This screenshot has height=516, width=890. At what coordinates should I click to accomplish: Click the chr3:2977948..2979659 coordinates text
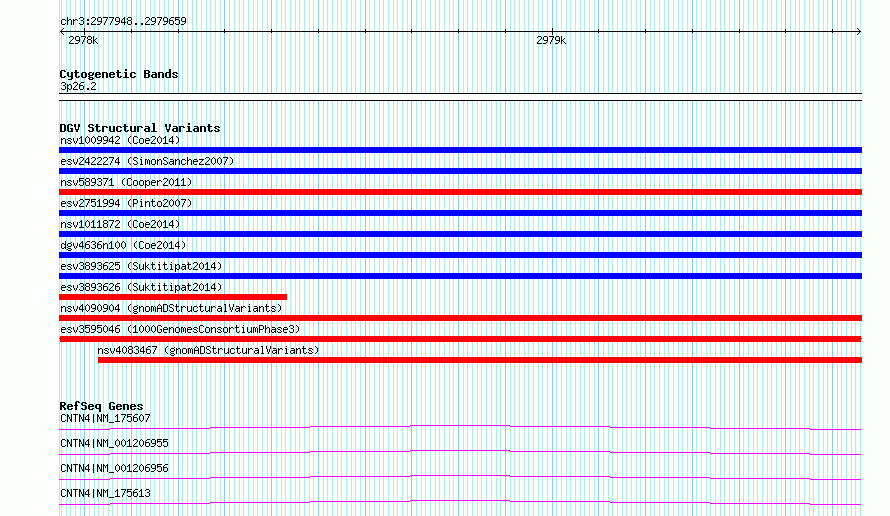(123, 22)
